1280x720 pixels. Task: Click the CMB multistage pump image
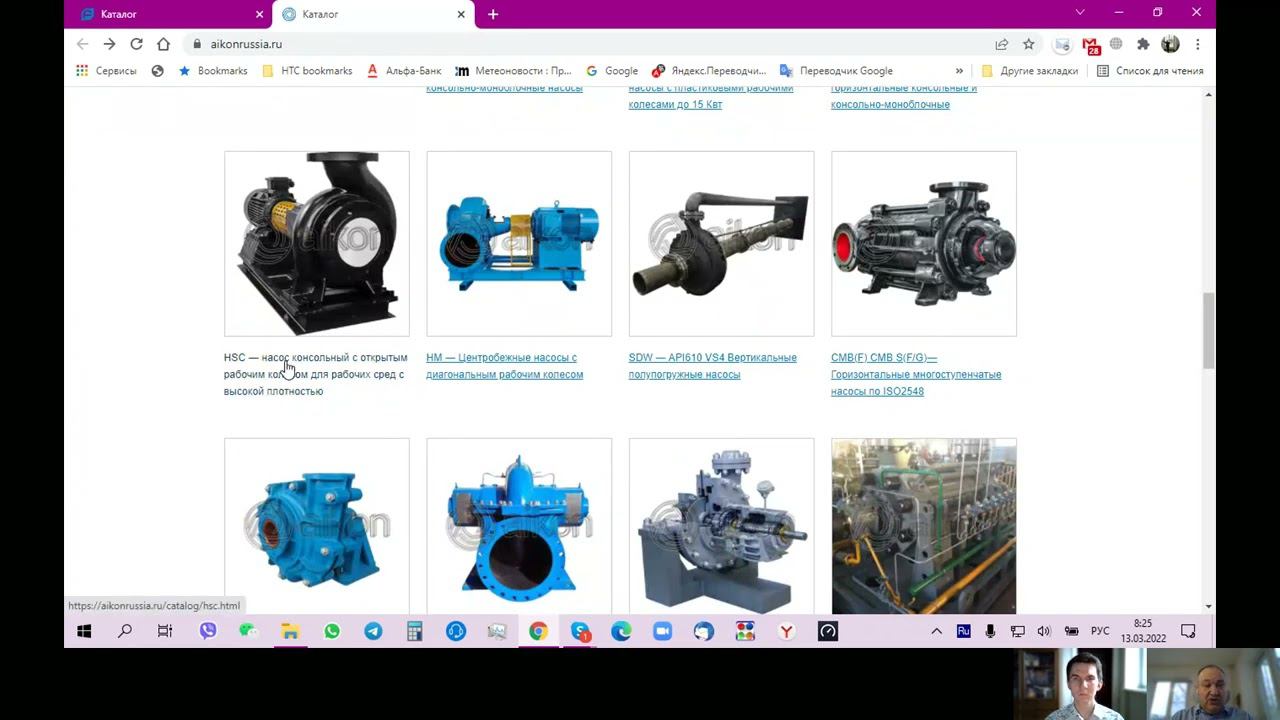(x=924, y=244)
